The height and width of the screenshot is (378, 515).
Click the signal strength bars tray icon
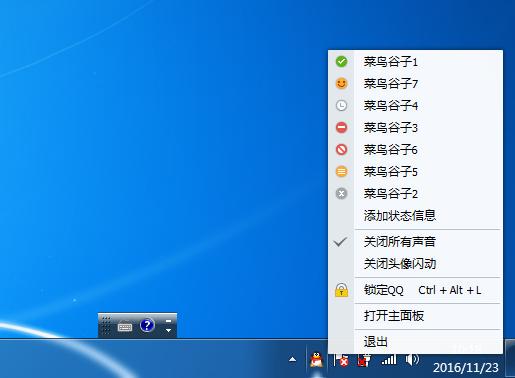click(x=389, y=360)
